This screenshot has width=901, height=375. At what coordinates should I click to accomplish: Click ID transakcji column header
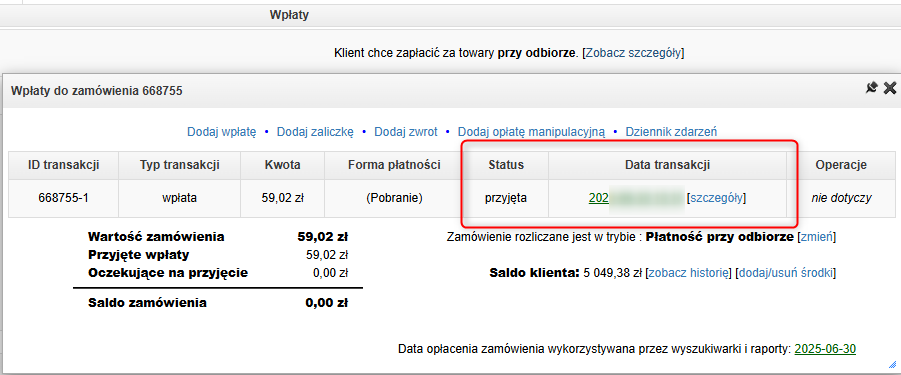63,165
